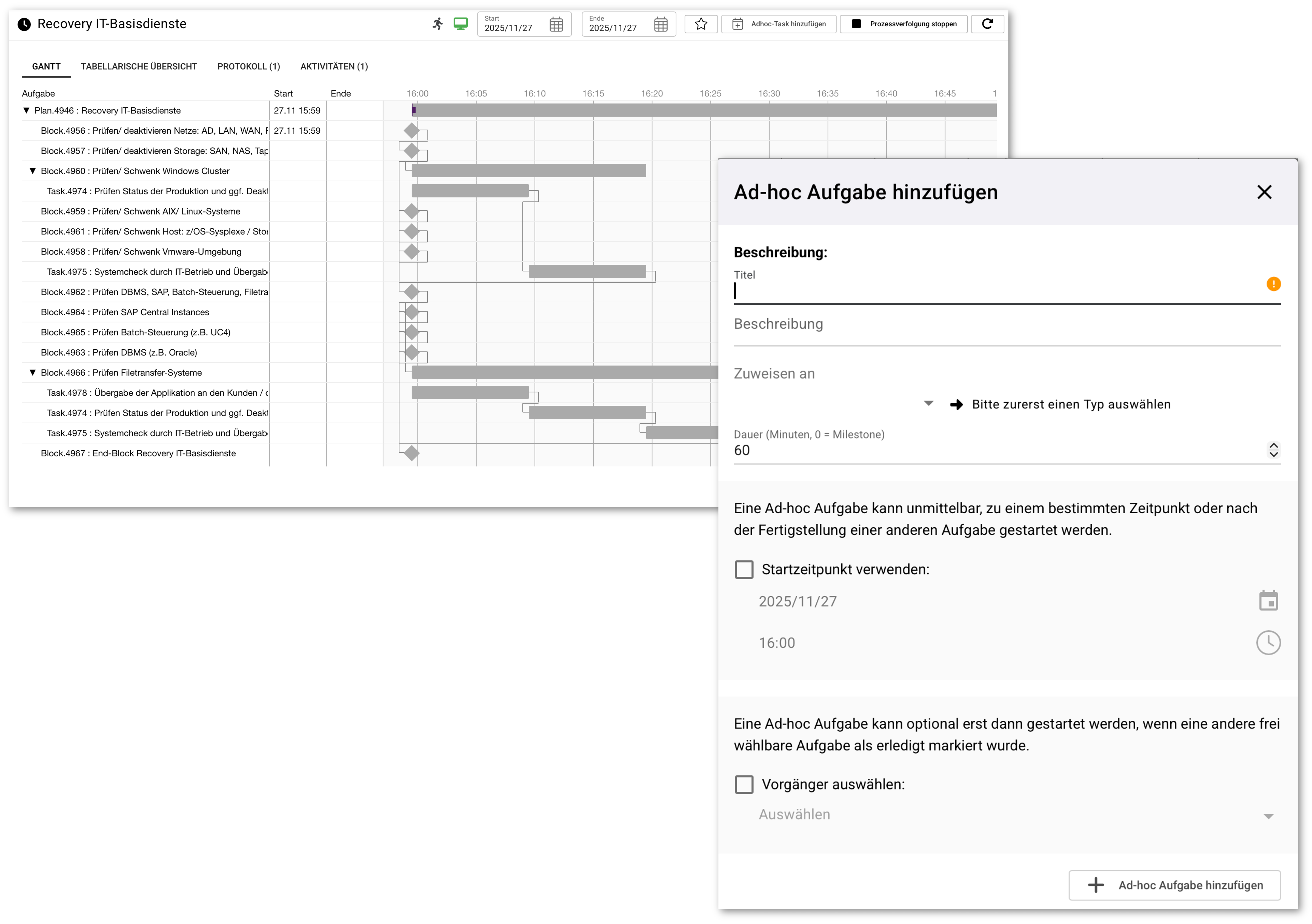Image resolution: width=1312 pixels, height=924 pixels.
Task: Open the Zuweisen an type dropdown
Action: tap(928, 404)
